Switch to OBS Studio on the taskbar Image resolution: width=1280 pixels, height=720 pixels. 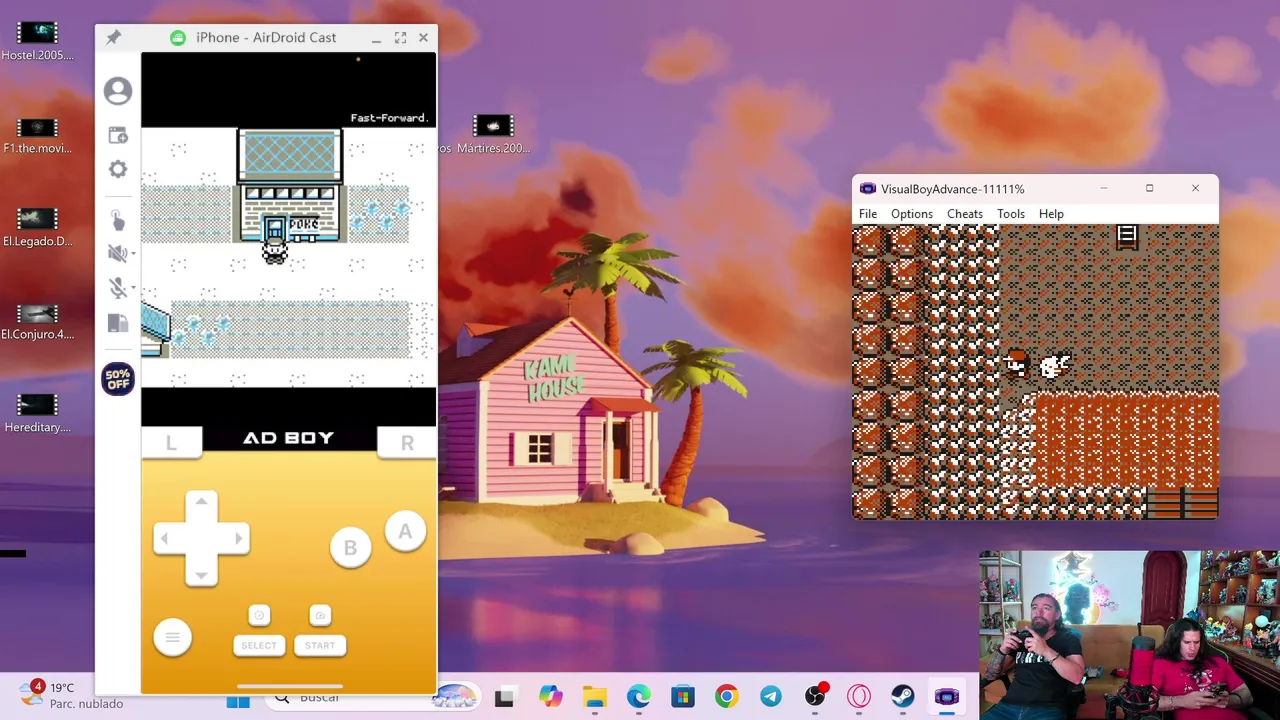[815, 697]
